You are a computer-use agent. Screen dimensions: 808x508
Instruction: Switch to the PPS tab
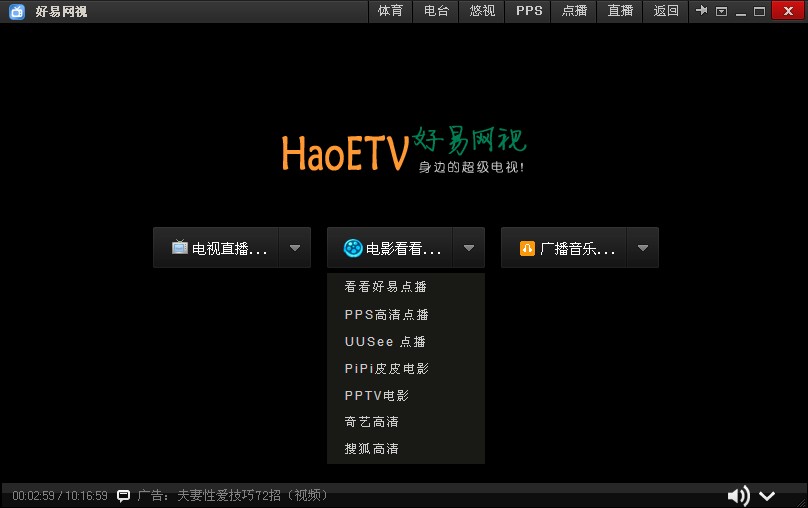click(529, 11)
